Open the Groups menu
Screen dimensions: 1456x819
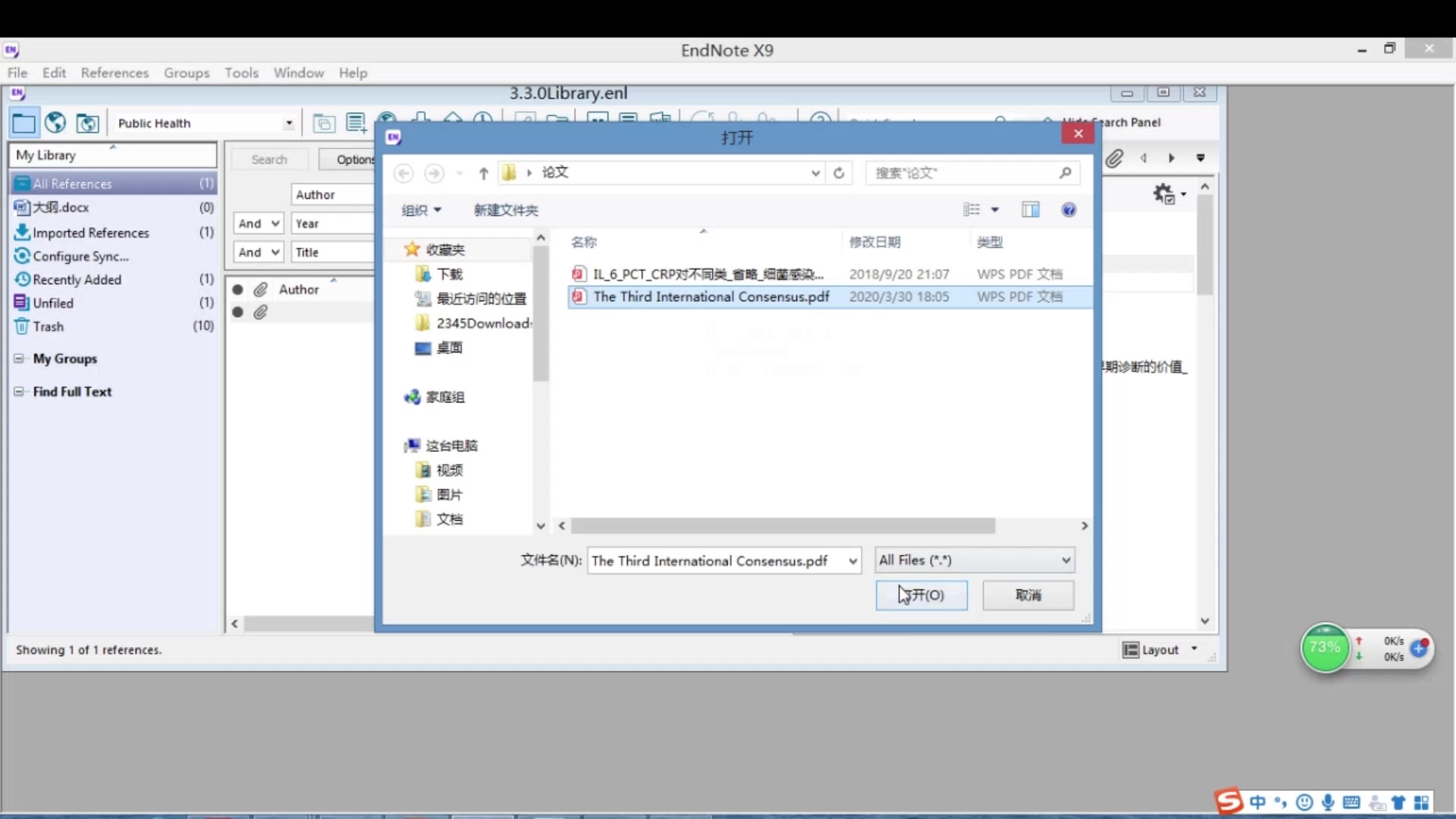click(x=187, y=73)
